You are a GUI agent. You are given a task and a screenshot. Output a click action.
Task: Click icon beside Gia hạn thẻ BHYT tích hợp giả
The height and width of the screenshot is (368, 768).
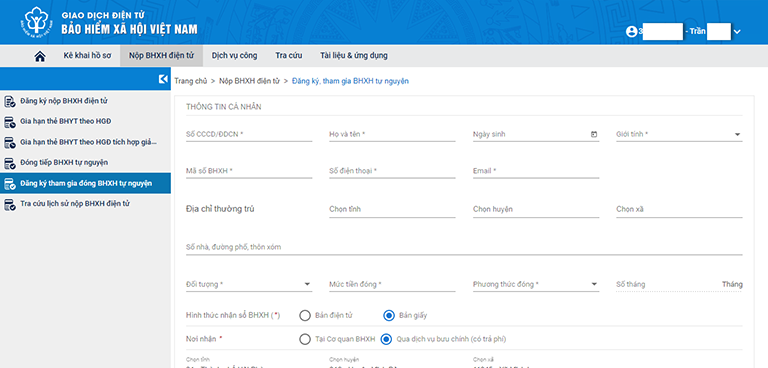10,142
